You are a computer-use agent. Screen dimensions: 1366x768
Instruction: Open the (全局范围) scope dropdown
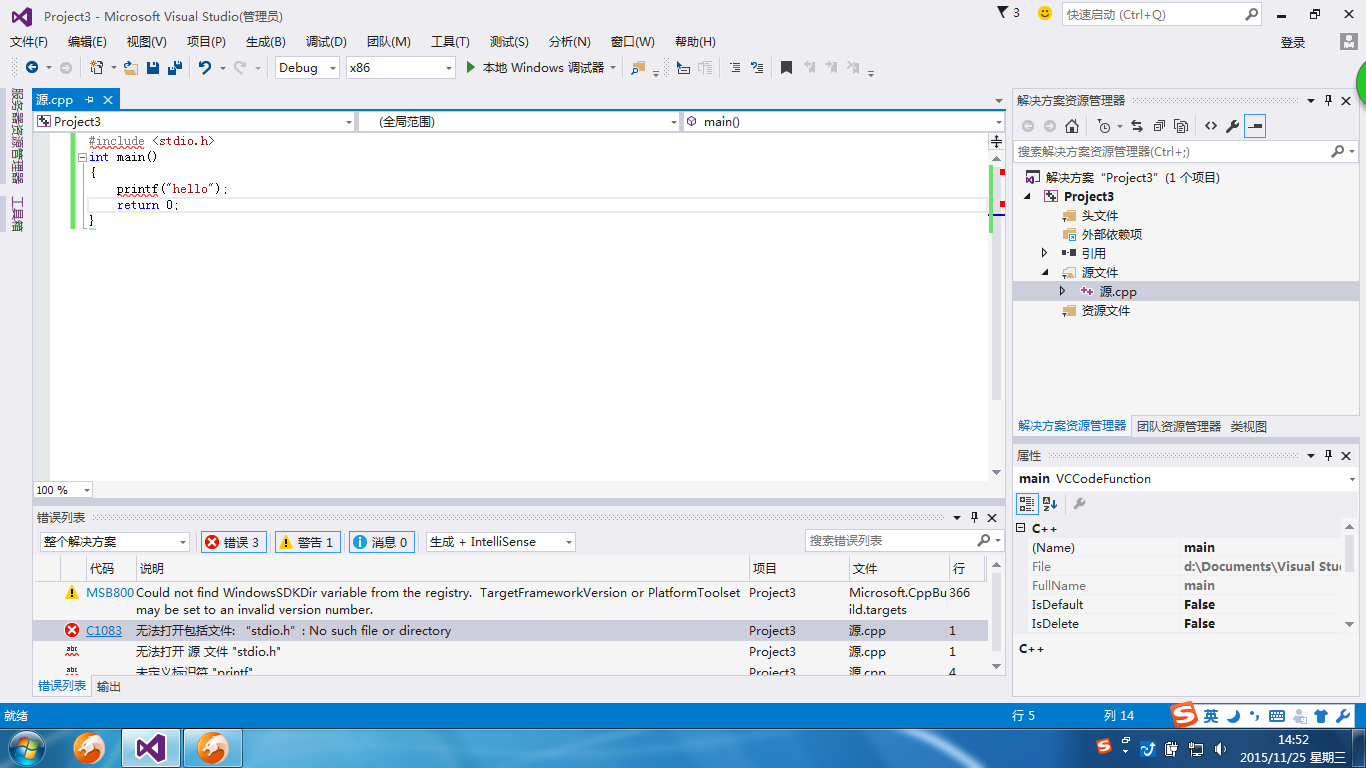(x=518, y=121)
